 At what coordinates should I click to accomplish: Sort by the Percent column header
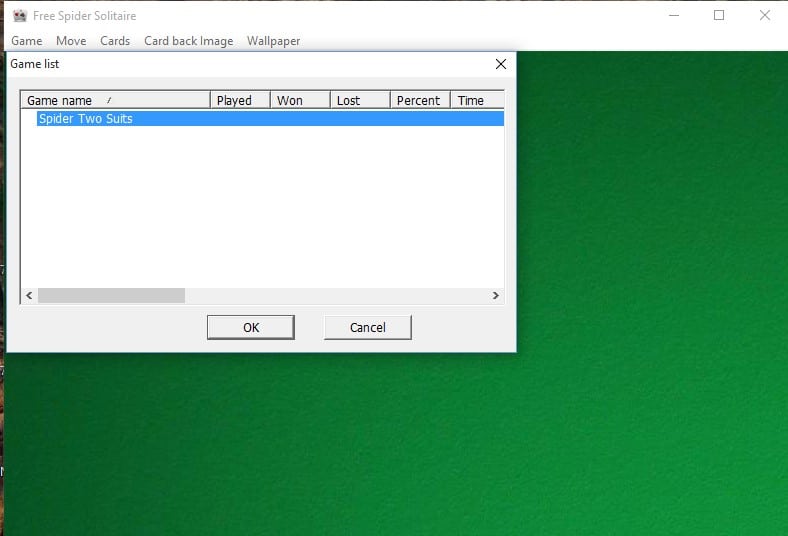pos(420,100)
